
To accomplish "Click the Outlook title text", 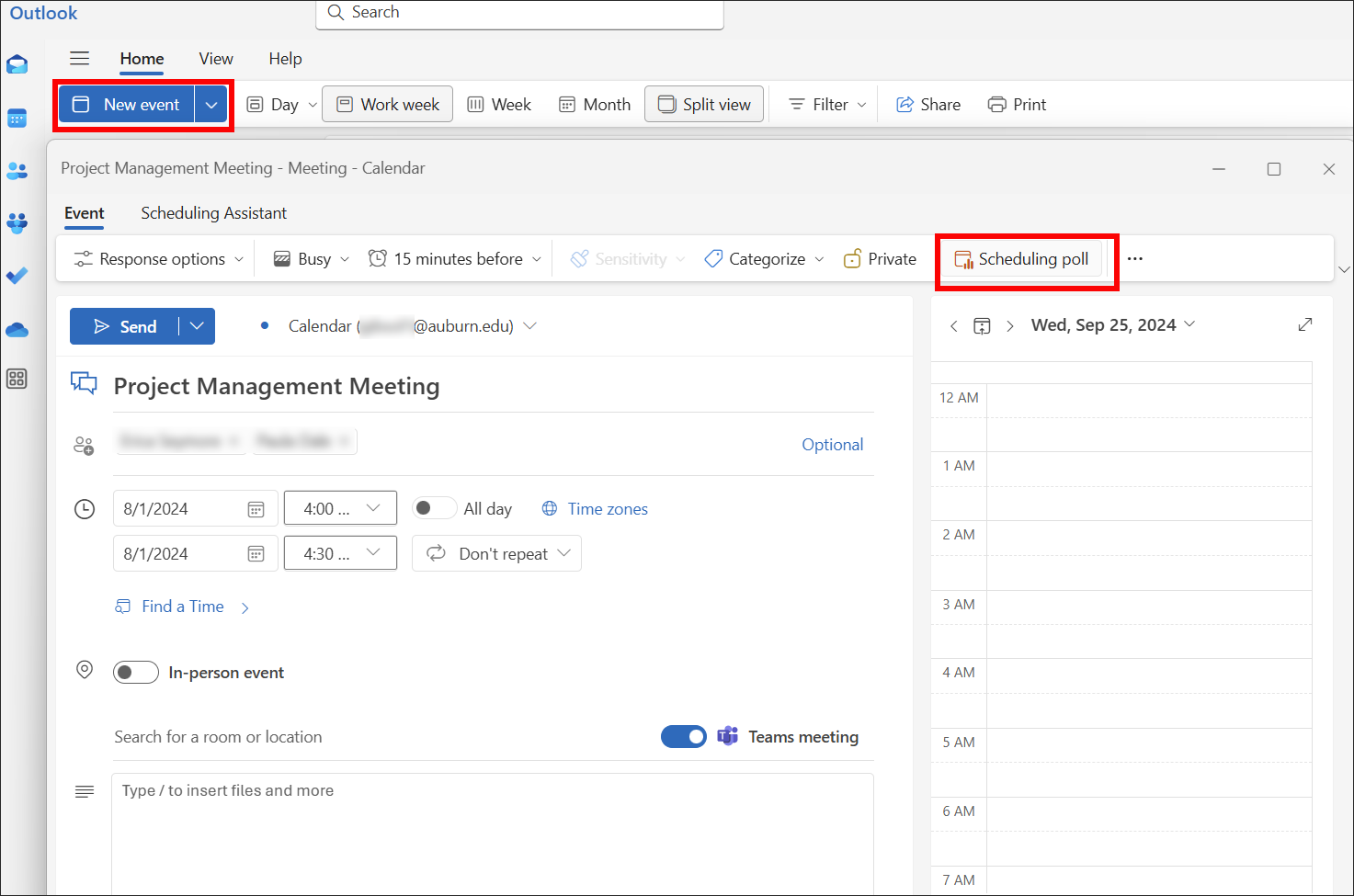I will click(x=43, y=13).
